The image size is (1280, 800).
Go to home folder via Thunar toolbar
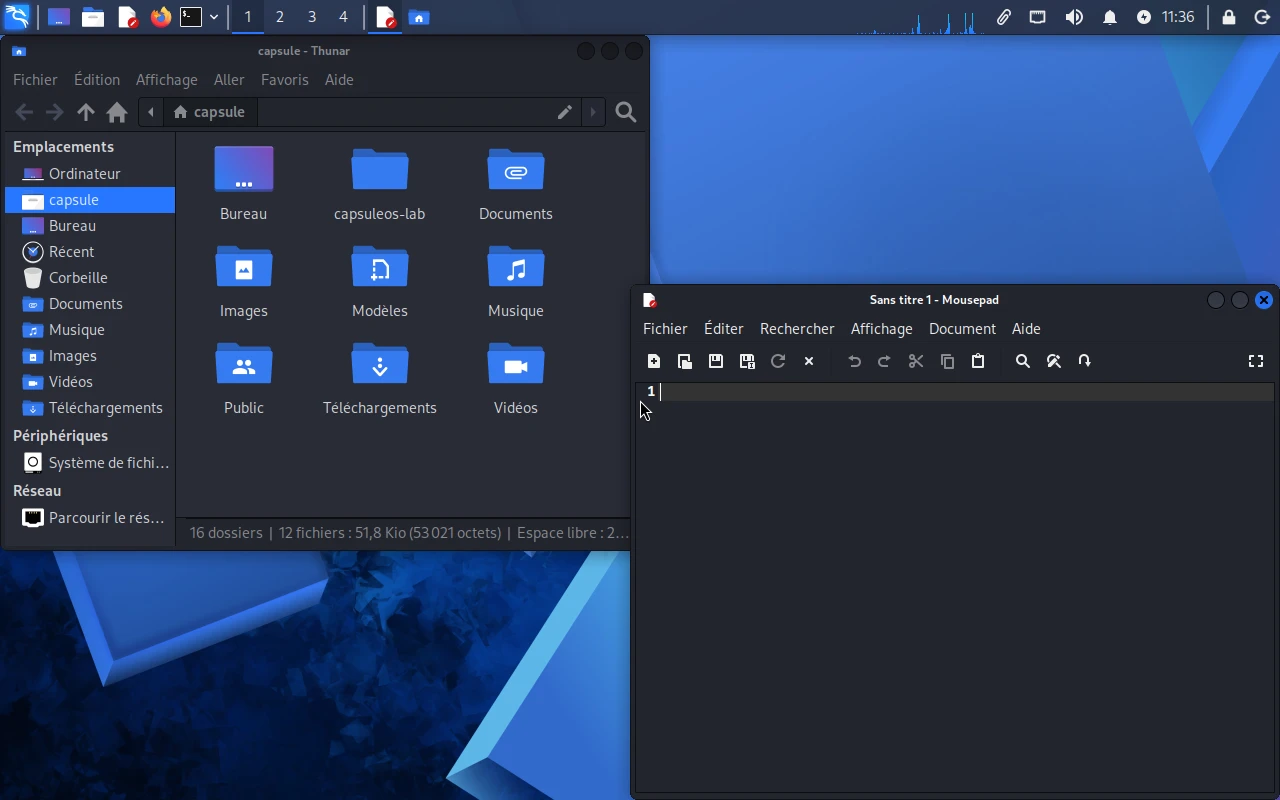117,112
